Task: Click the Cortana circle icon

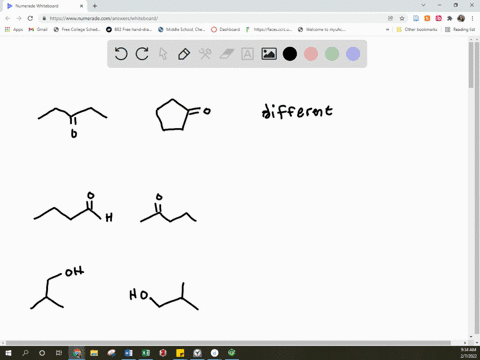Action: (42, 353)
